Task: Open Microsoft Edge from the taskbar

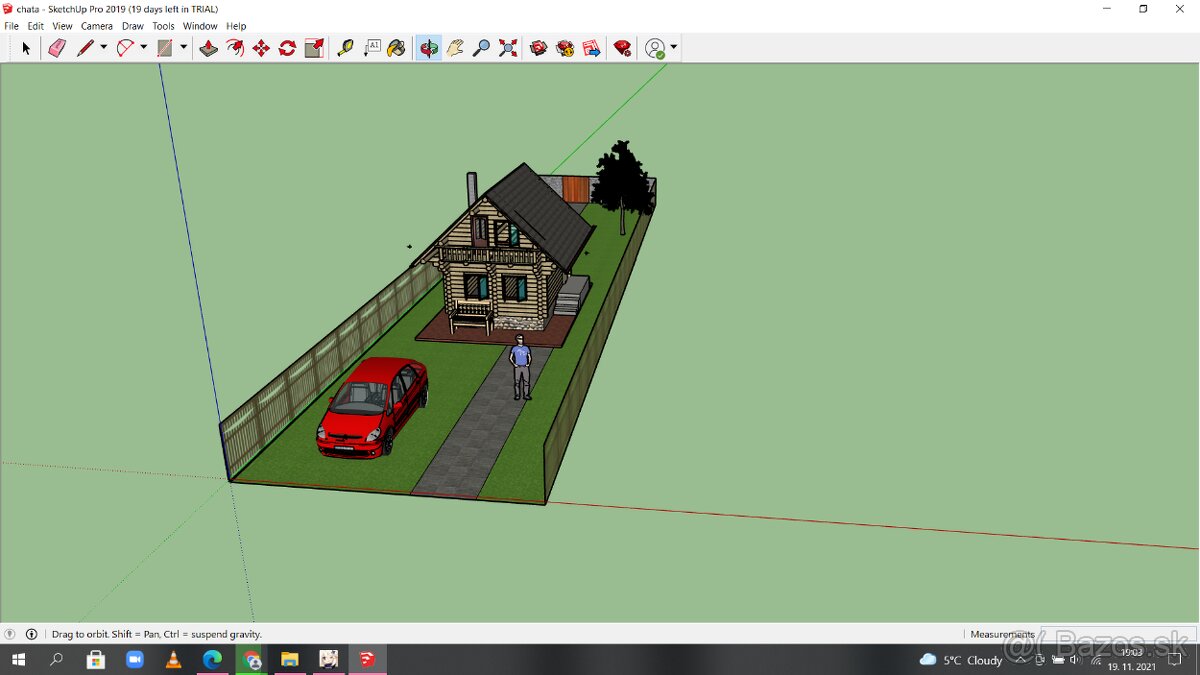Action: 212,660
